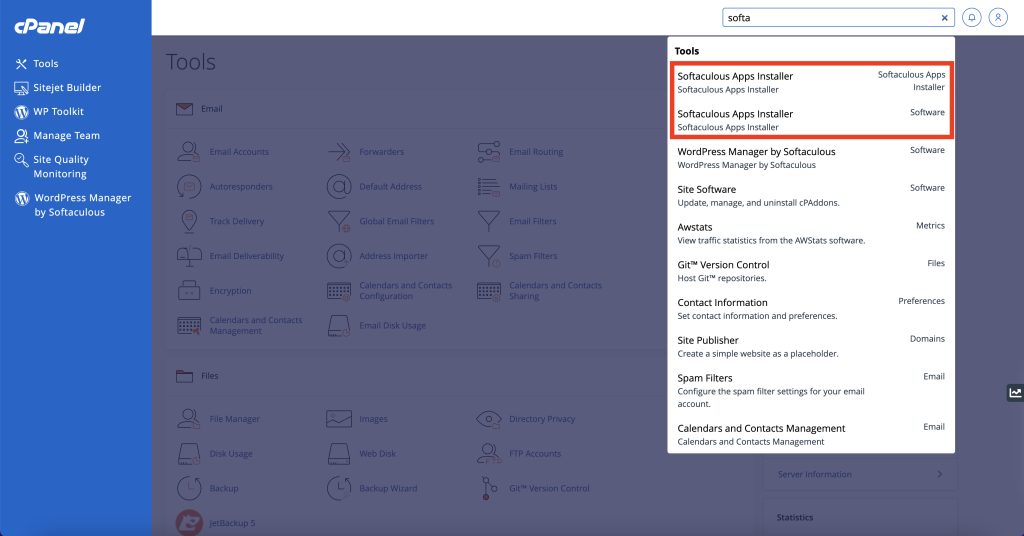Click the File Manager icon
The height and width of the screenshot is (536, 1024).
(x=189, y=418)
